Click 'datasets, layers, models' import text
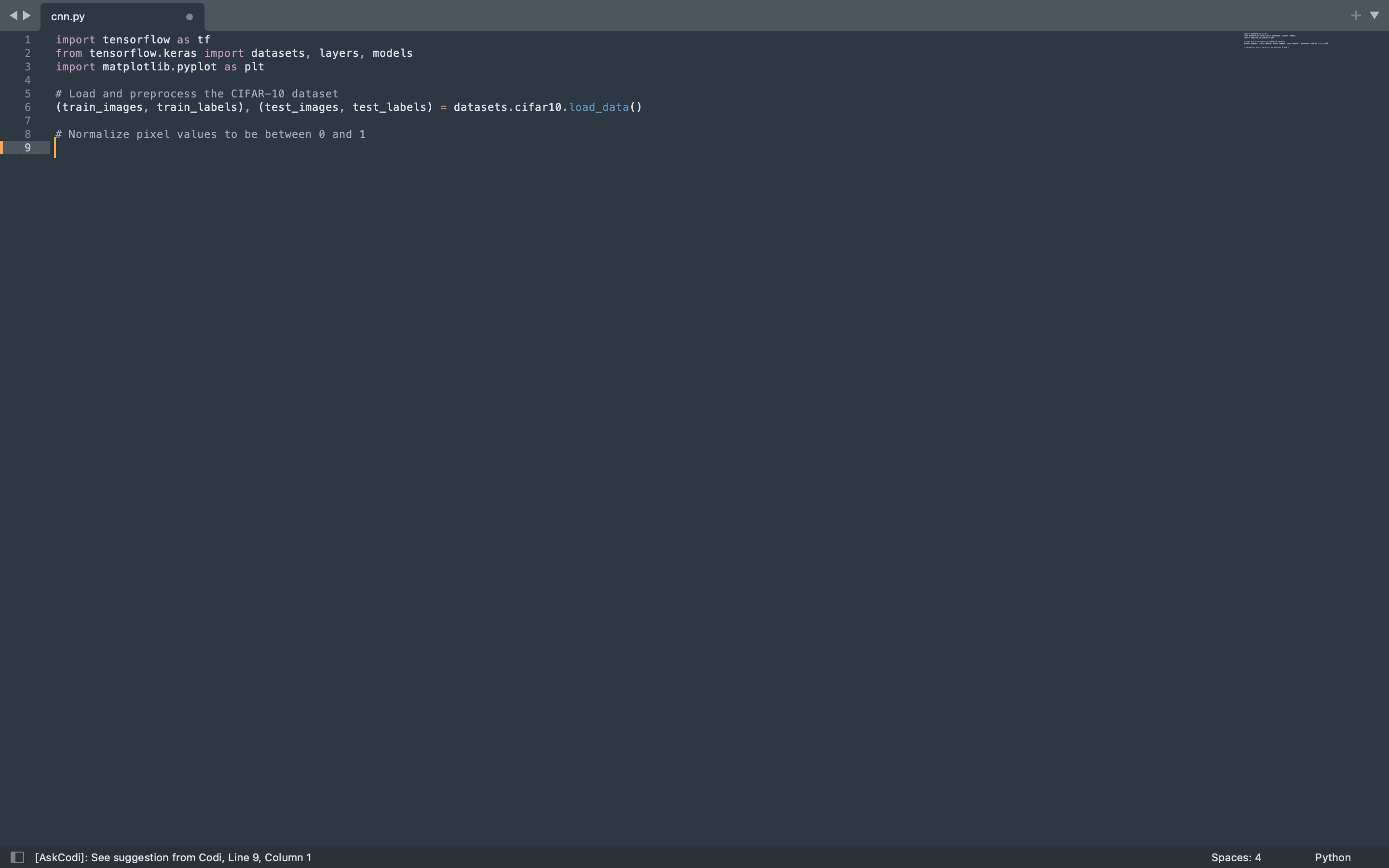This screenshot has height=868, width=1389. pos(332,54)
